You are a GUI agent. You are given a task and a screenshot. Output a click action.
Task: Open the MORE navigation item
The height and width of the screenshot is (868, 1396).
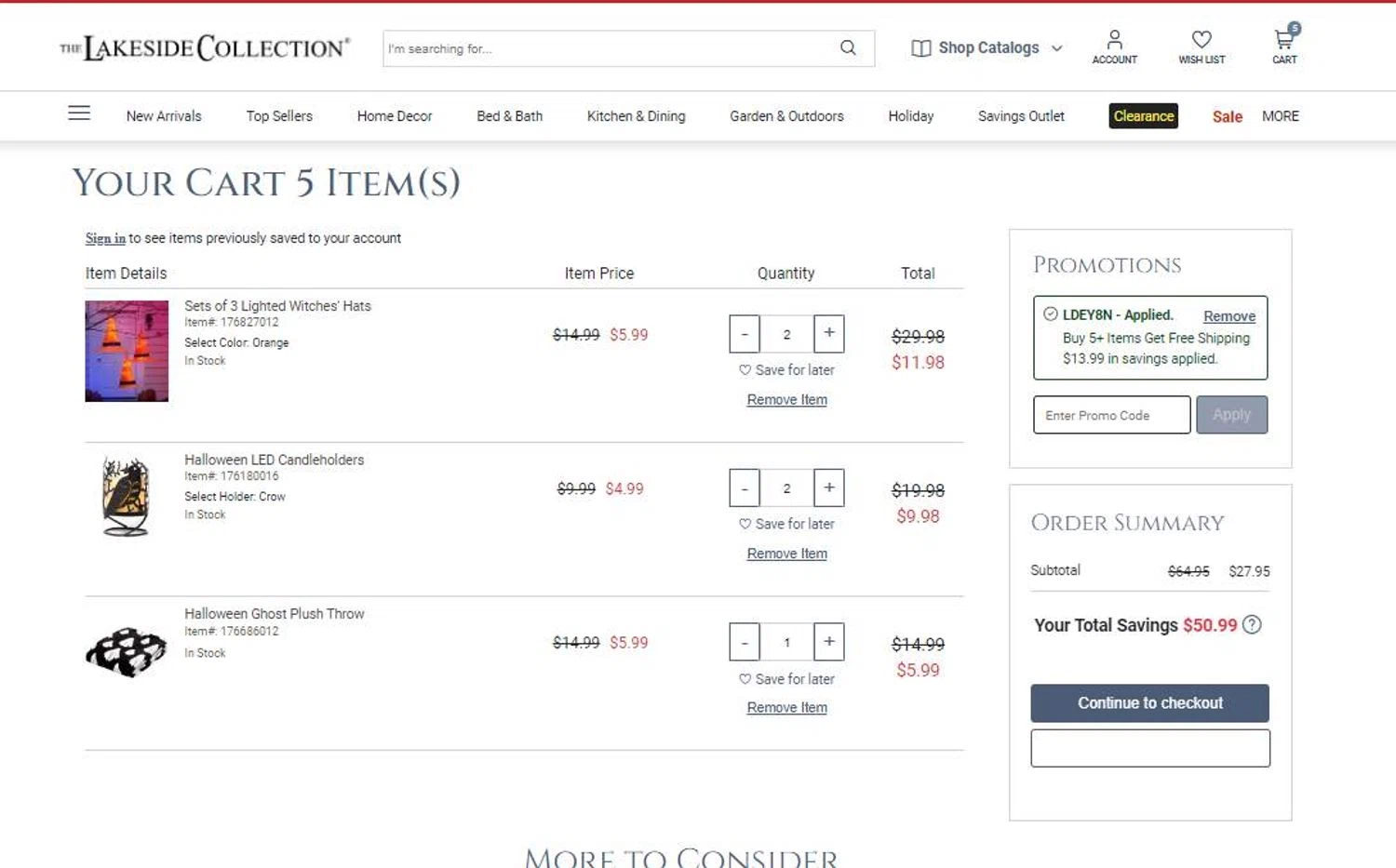click(x=1280, y=116)
